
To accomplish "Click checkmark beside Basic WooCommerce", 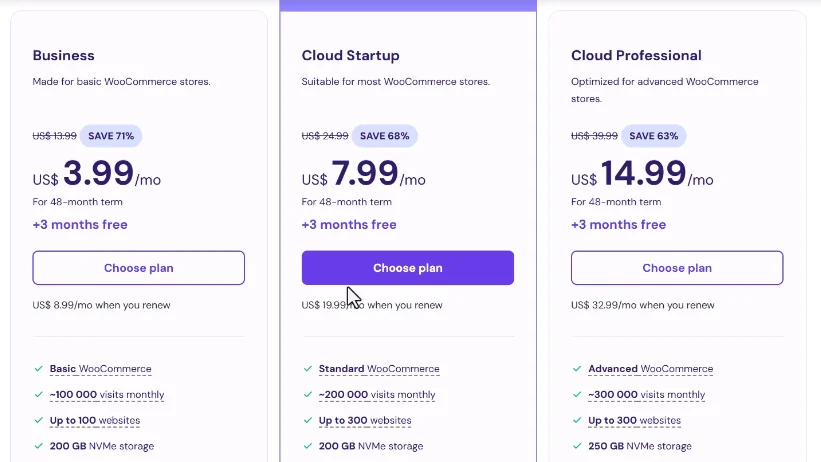I will [x=38, y=369].
